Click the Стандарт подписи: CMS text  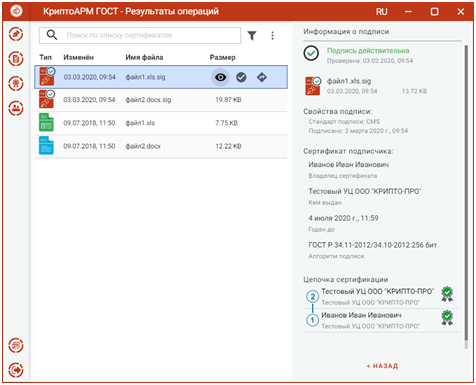coord(344,122)
